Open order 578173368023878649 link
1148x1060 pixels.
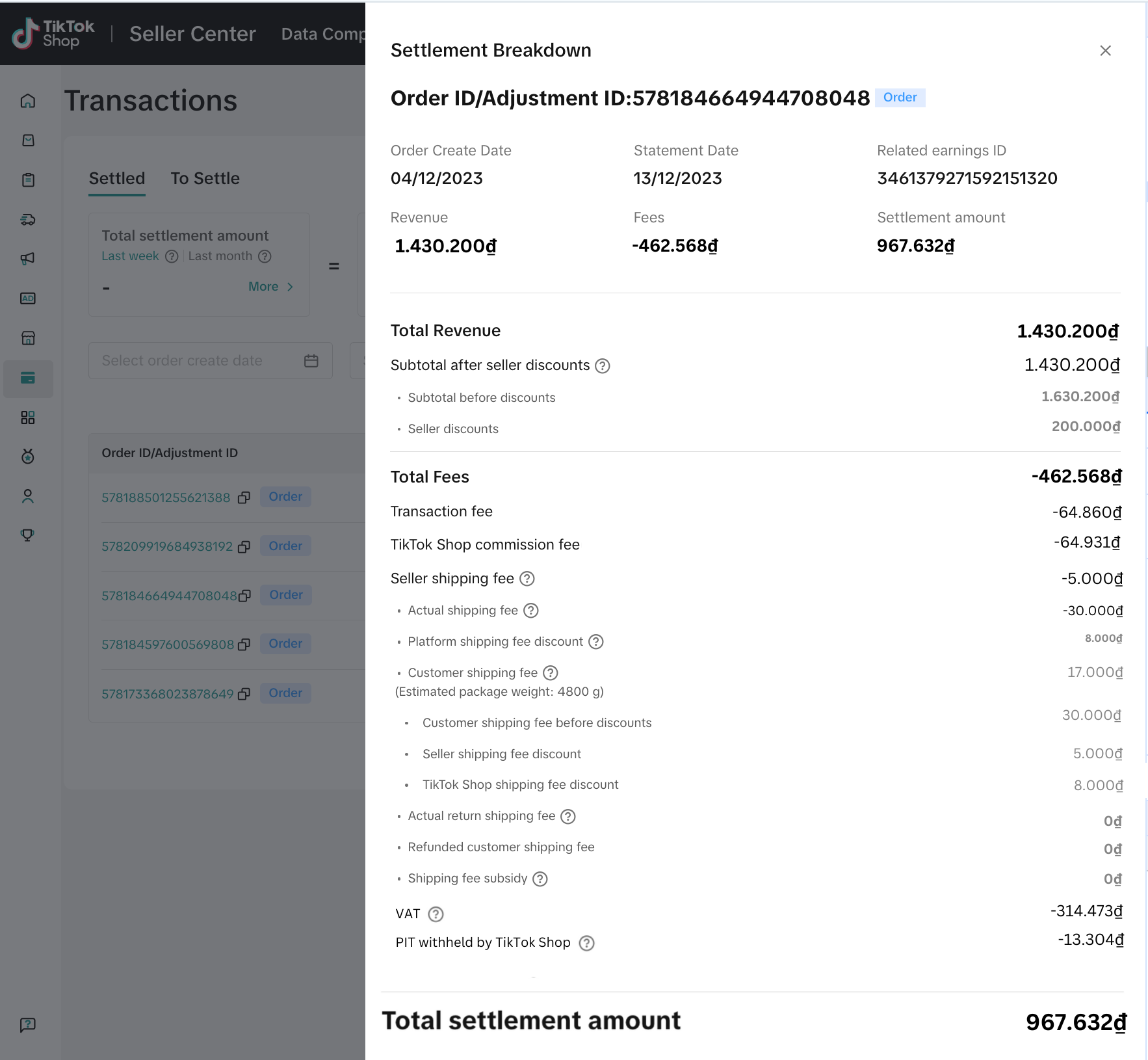(x=167, y=694)
